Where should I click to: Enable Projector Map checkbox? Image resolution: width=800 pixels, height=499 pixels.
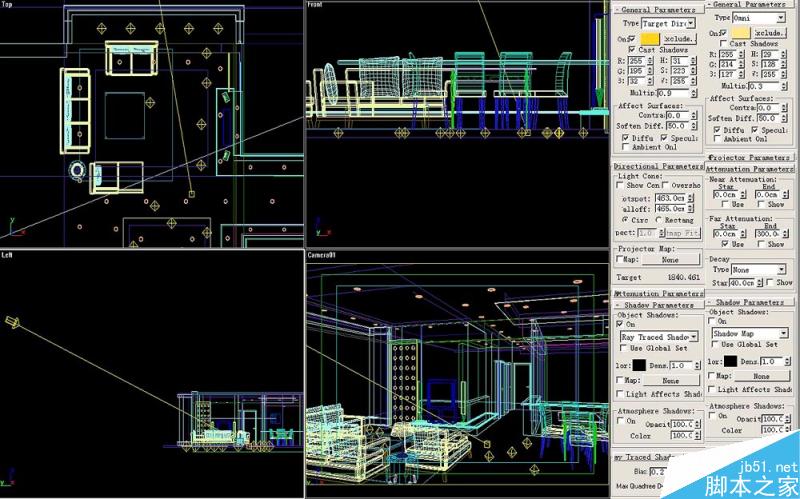tap(619, 259)
